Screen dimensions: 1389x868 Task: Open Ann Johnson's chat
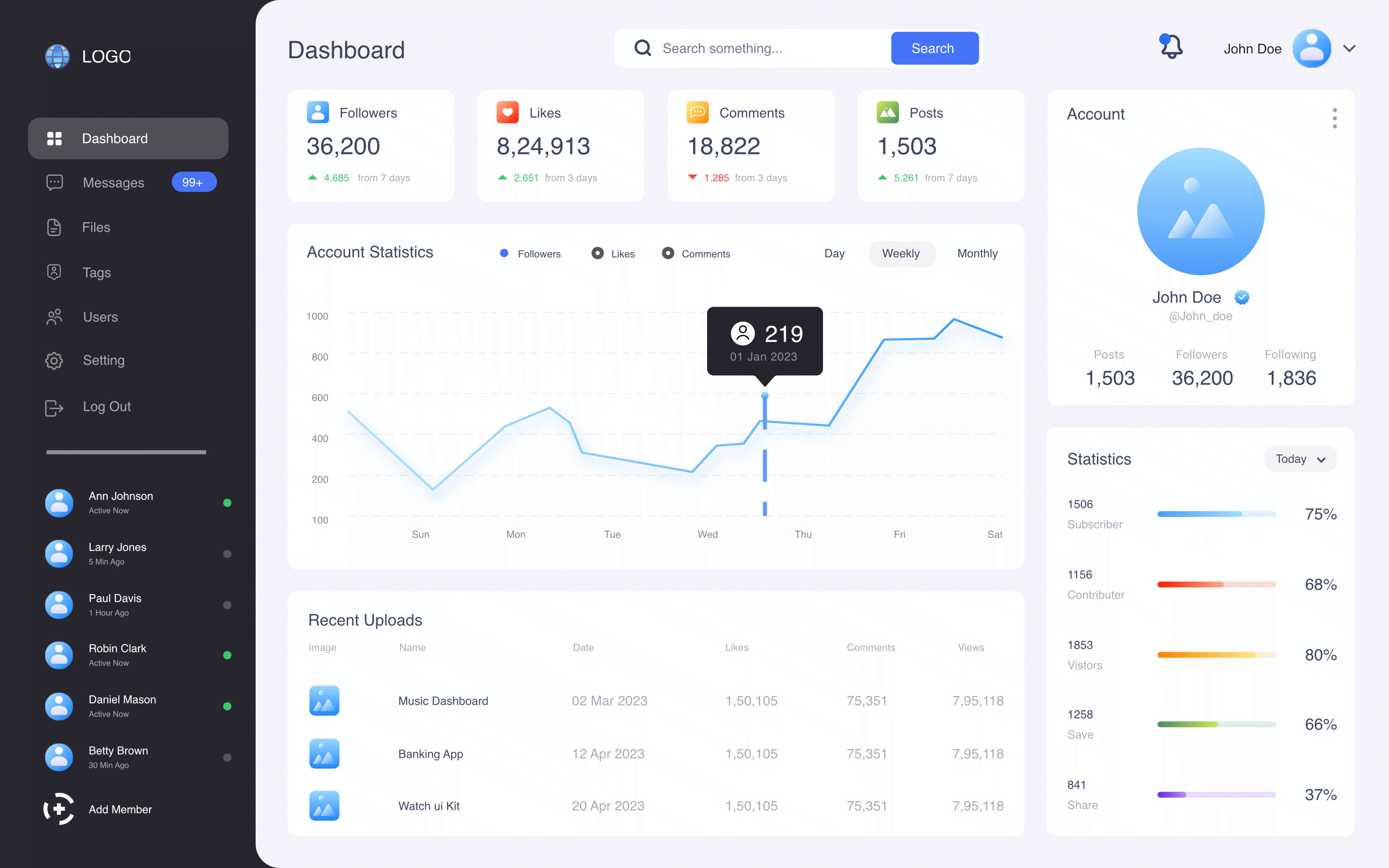pos(121,502)
